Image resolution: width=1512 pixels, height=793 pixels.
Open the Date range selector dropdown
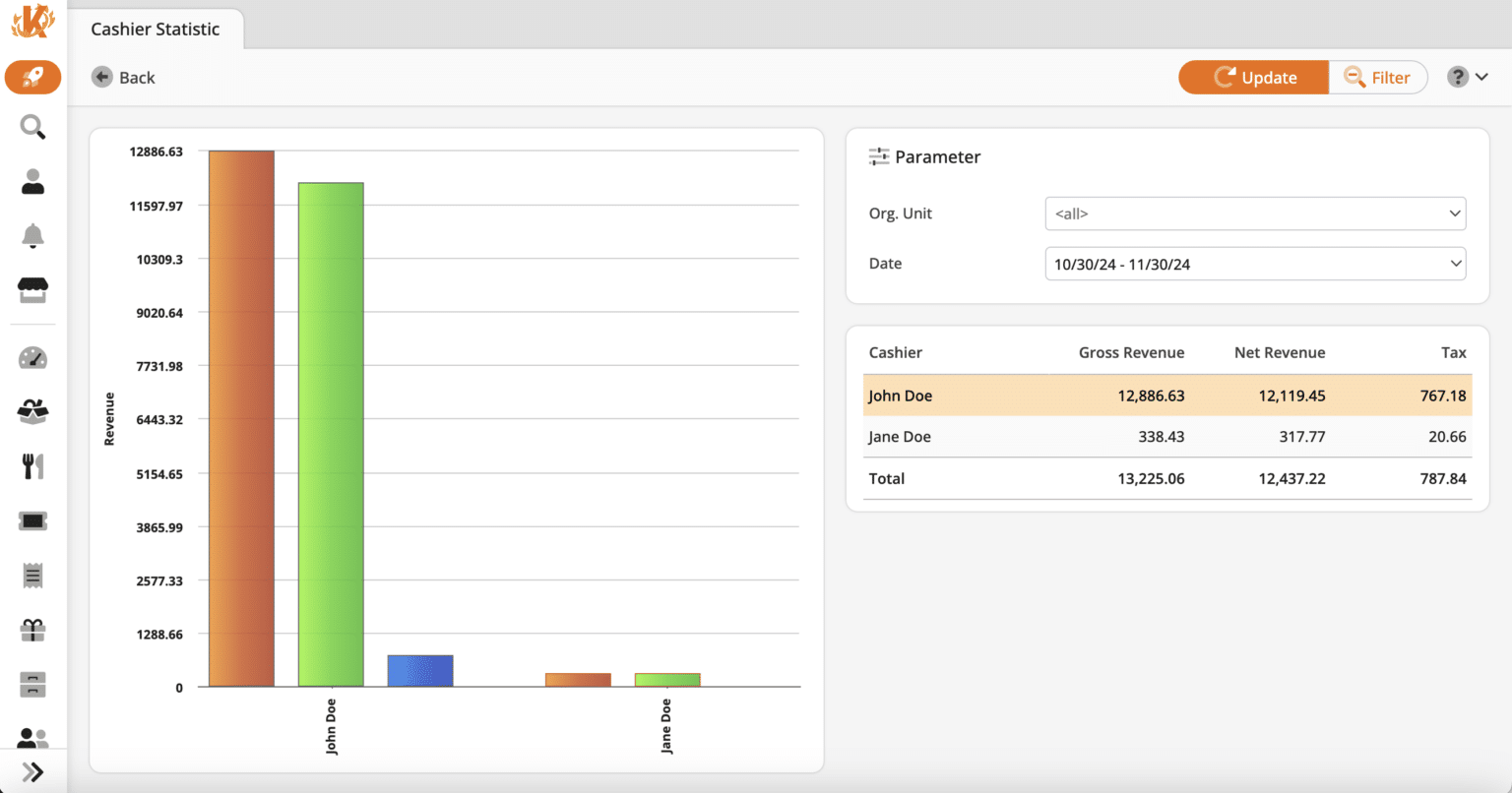pyautogui.click(x=1254, y=263)
